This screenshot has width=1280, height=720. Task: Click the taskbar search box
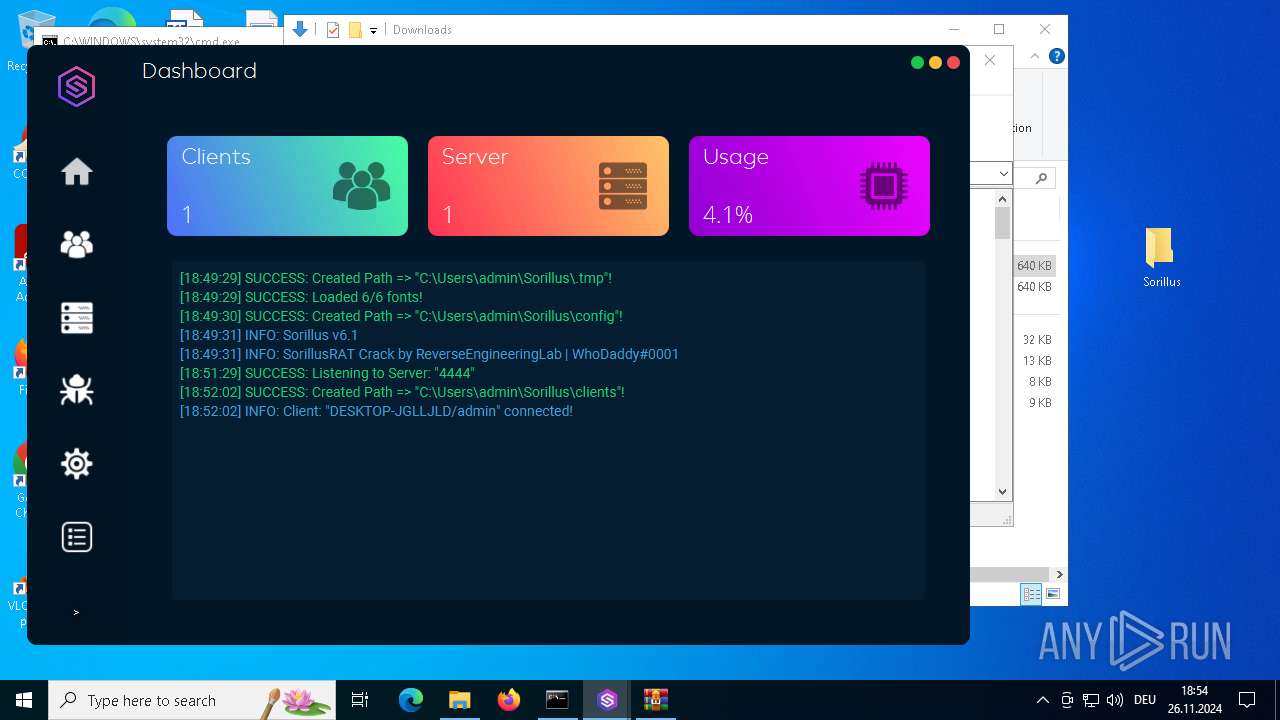tap(192, 700)
